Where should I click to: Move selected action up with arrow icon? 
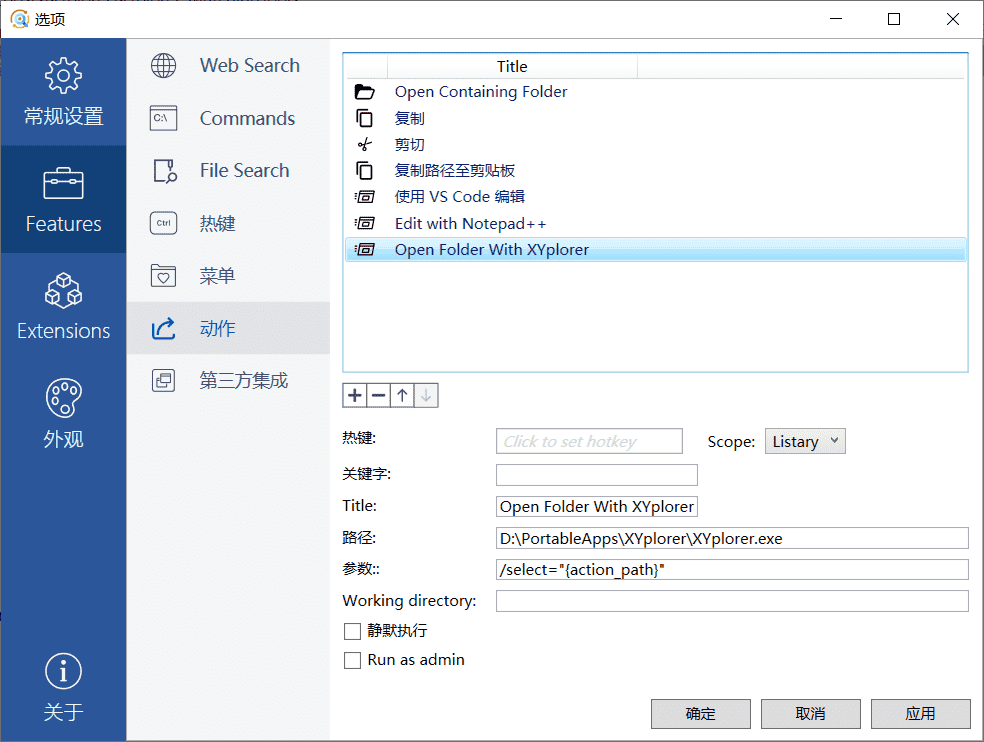tap(402, 395)
